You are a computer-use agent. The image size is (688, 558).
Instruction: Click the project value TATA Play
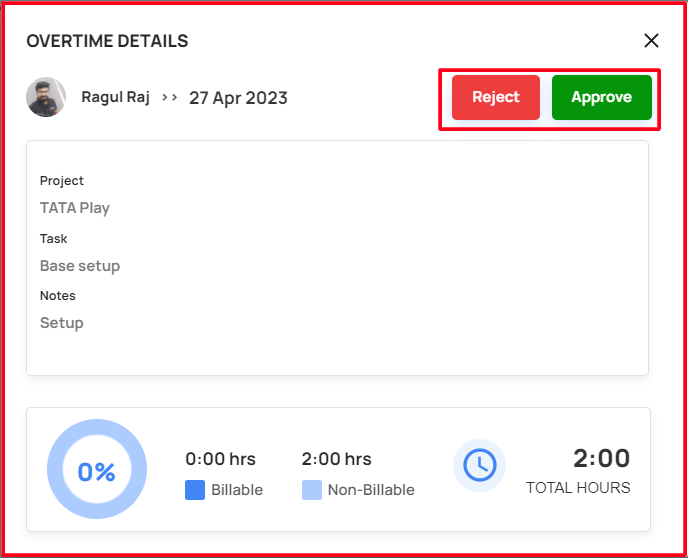[x=75, y=208]
